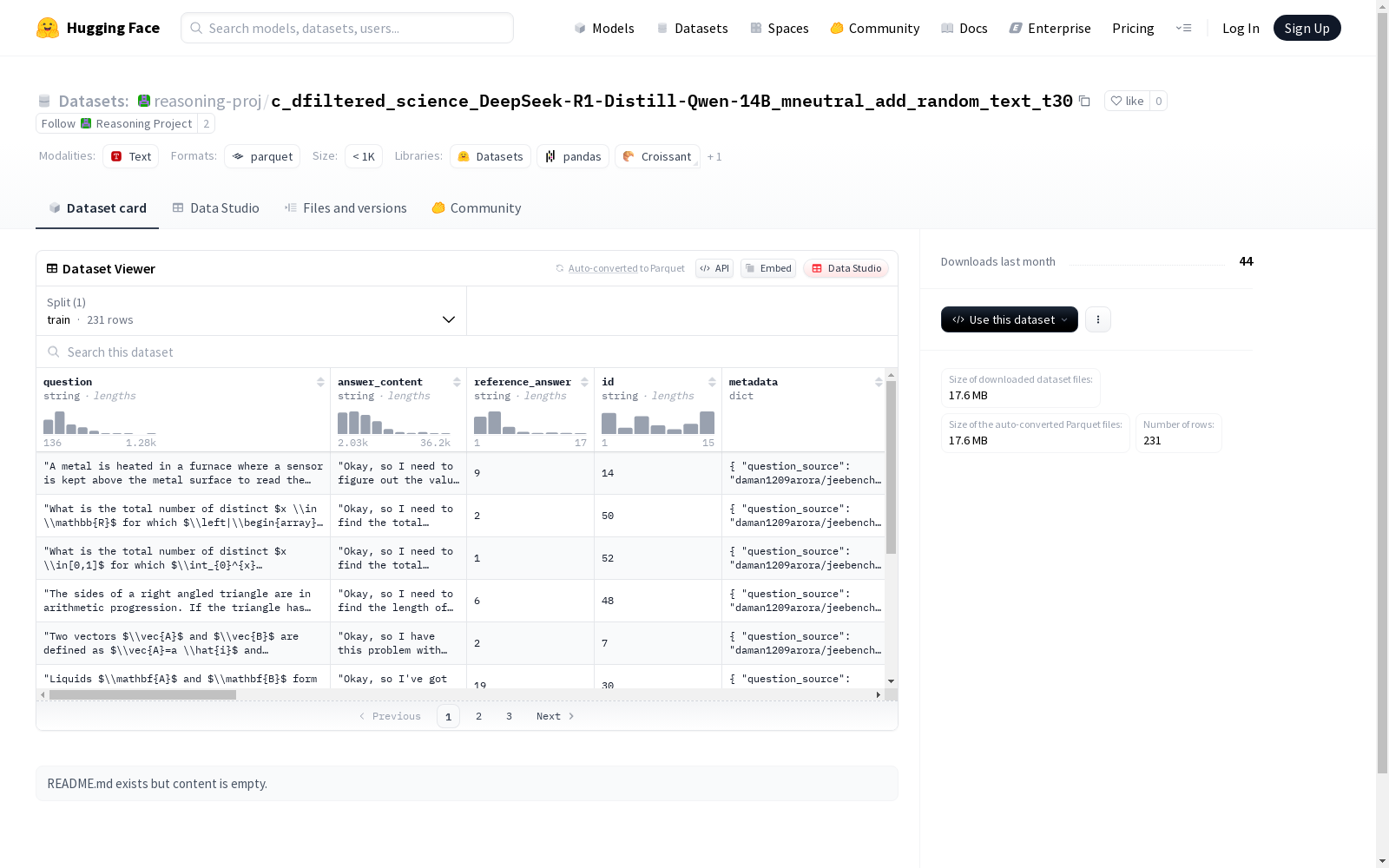This screenshot has width=1389, height=868.
Task: Click the Croissant library tag
Action: tap(657, 156)
